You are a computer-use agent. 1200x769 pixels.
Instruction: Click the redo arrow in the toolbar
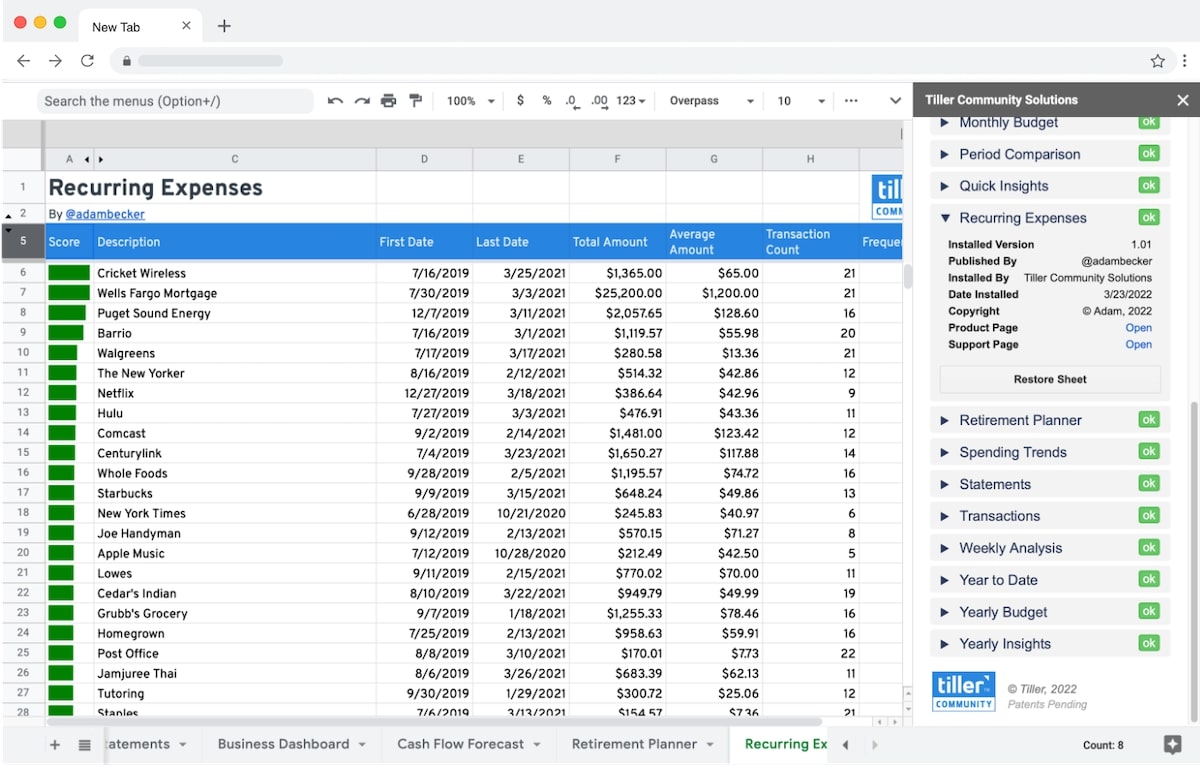[362, 101]
